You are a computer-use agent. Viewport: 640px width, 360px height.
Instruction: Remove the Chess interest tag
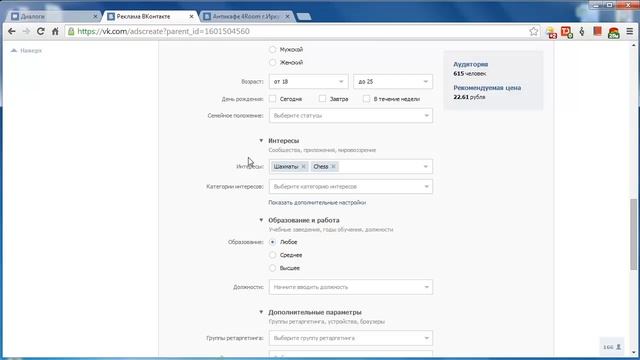(333, 167)
